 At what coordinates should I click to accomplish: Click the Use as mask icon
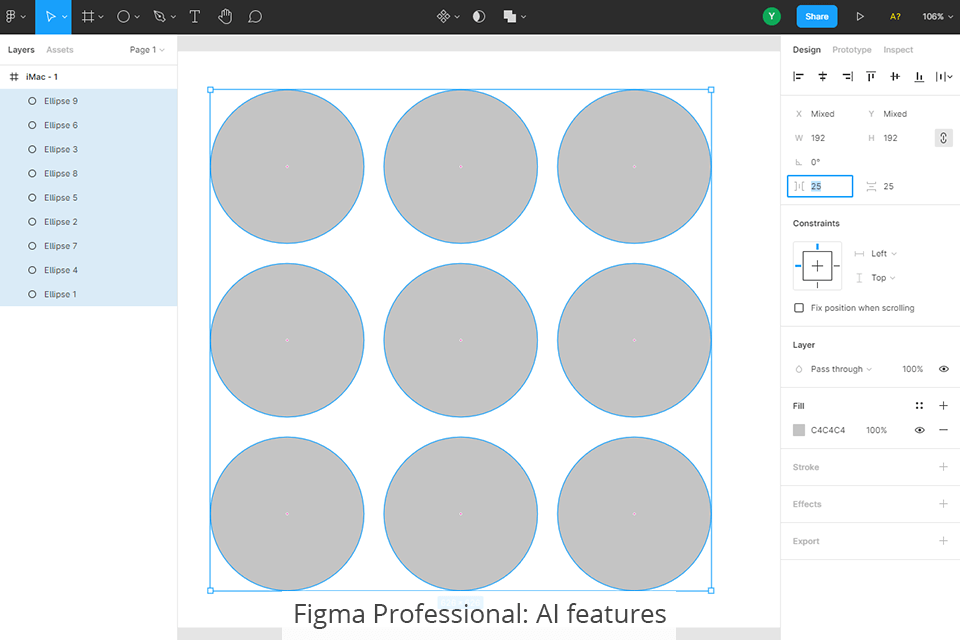point(479,17)
